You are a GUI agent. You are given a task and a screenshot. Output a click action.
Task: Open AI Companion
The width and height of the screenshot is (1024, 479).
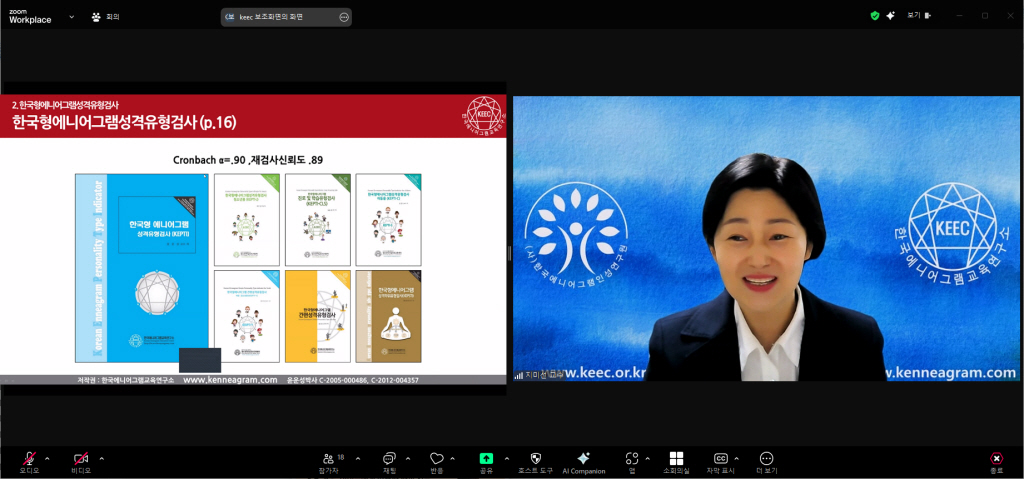pyautogui.click(x=584, y=461)
